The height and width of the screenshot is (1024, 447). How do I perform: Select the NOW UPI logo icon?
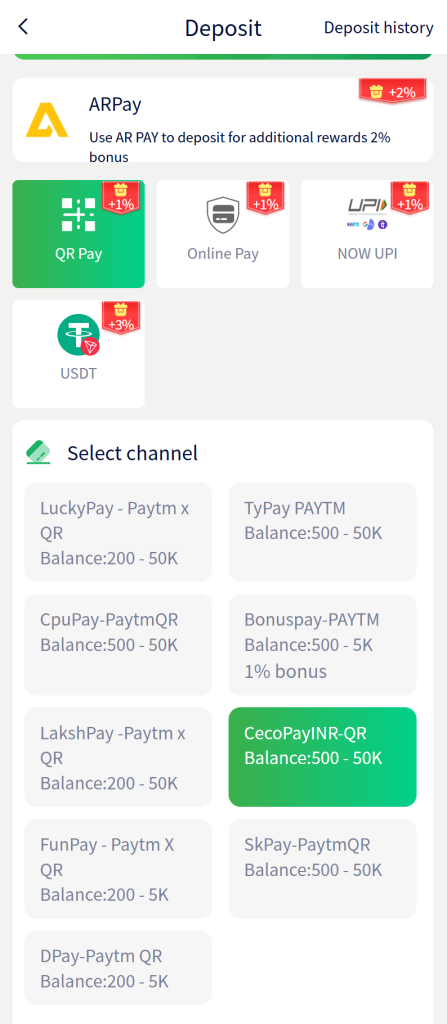point(367,214)
